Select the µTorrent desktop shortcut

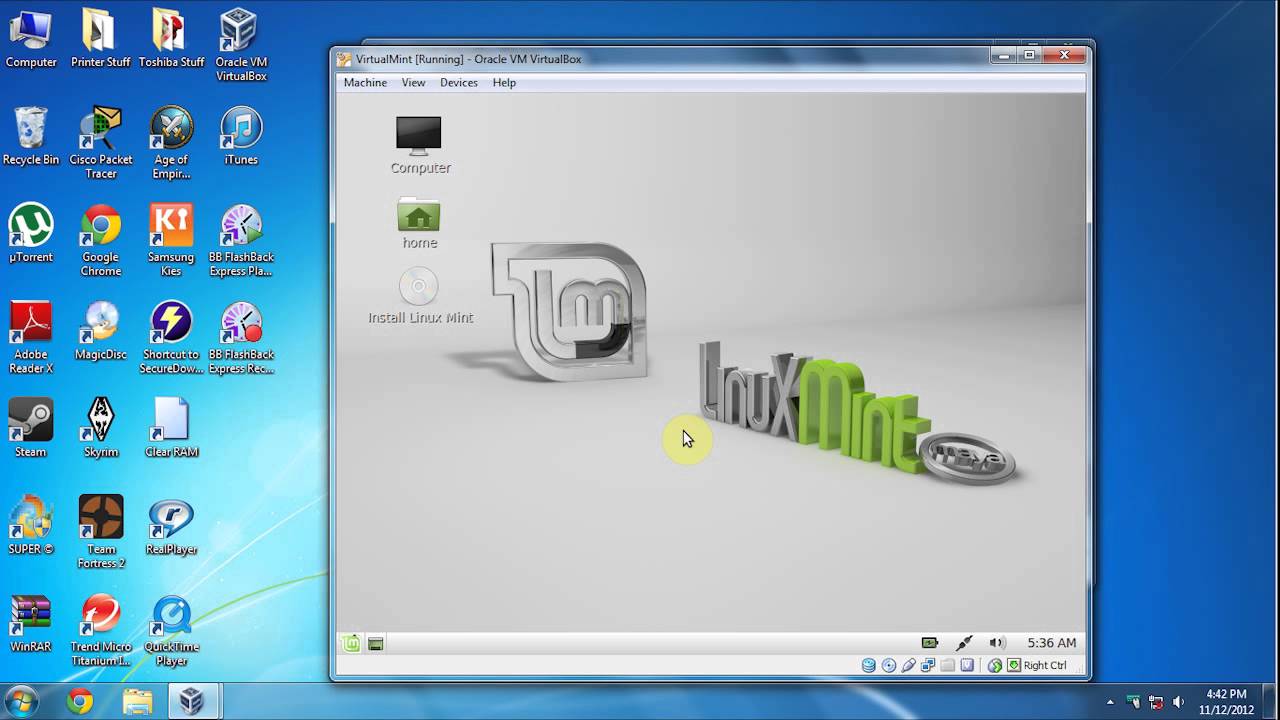click(31, 234)
